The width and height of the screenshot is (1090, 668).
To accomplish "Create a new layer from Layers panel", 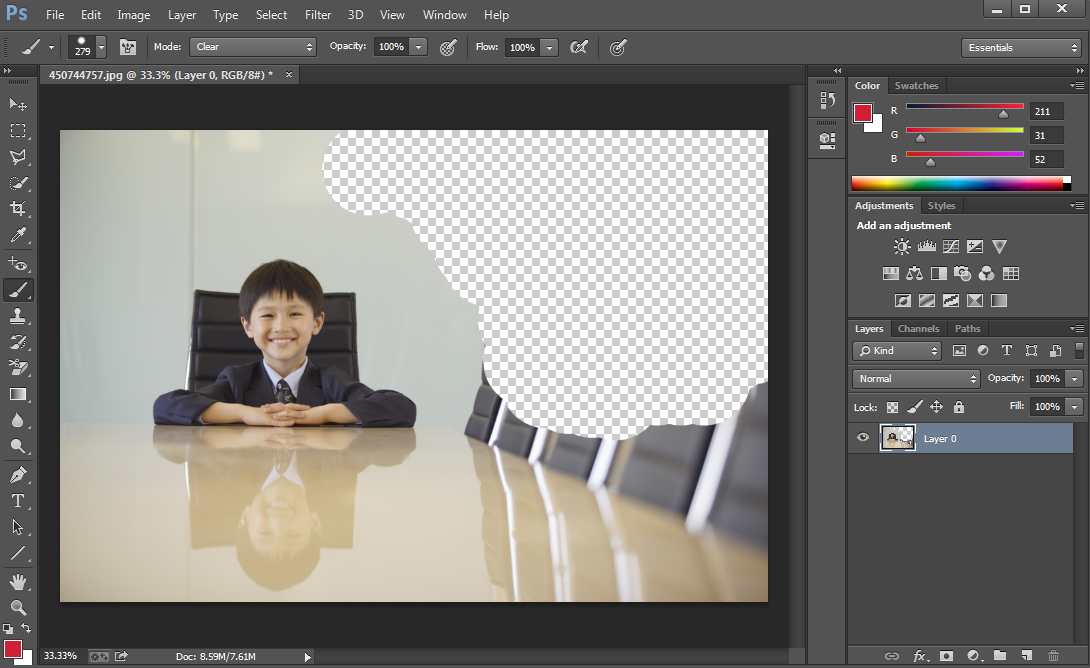I will tap(1026, 656).
